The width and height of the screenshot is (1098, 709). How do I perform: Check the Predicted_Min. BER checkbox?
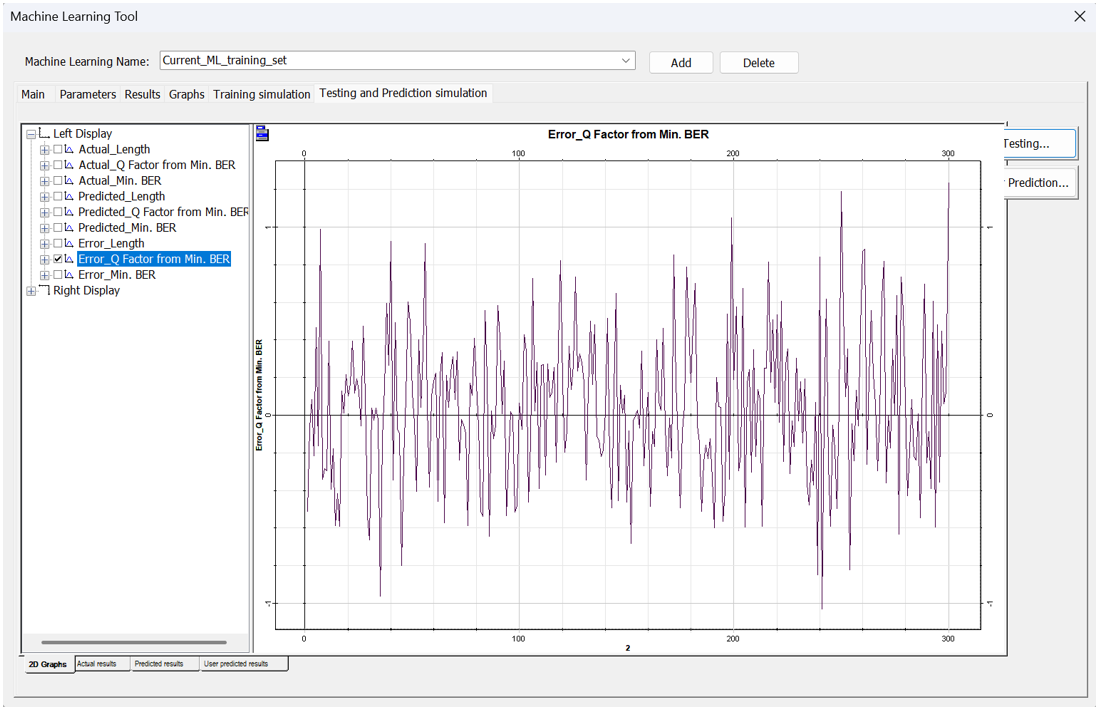pos(58,228)
